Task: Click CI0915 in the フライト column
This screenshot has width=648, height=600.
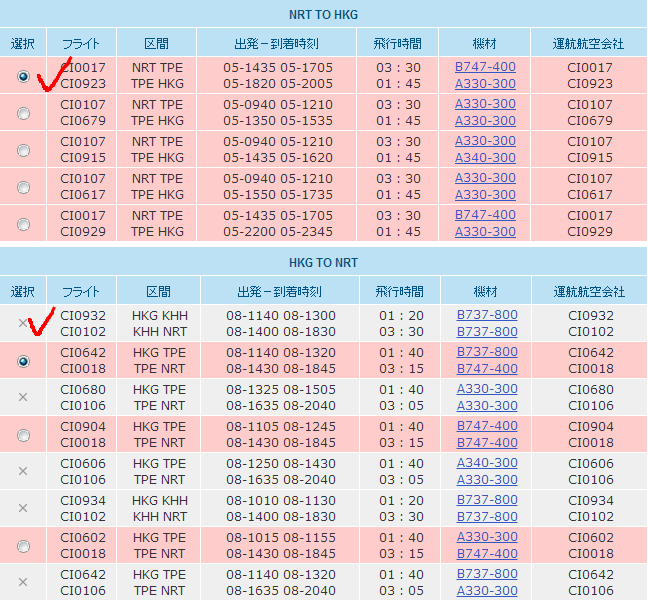Action: tap(83, 158)
